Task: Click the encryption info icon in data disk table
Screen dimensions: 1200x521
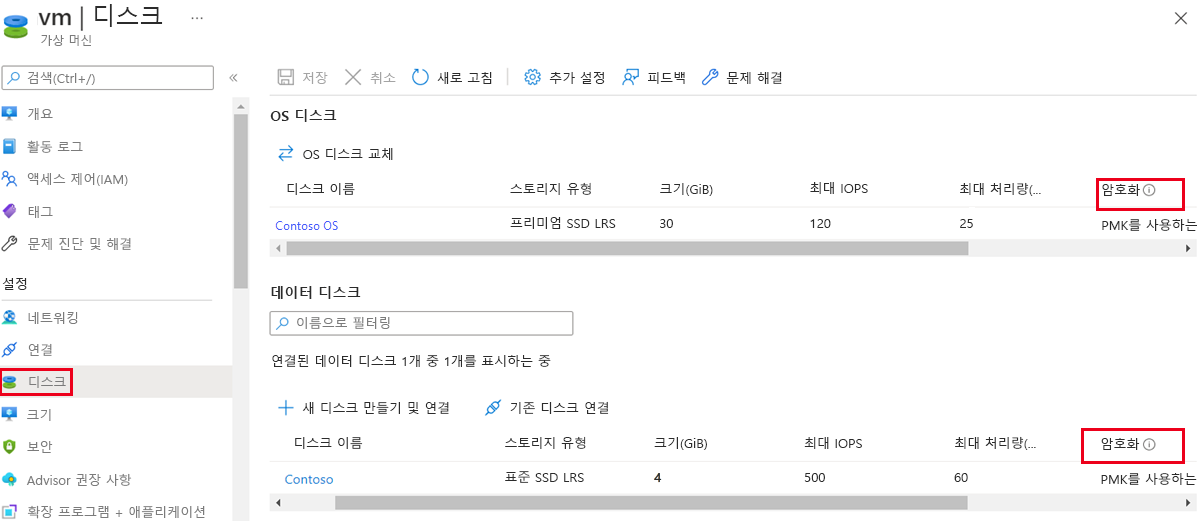Action: pyautogui.click(x=1149, y=444)
